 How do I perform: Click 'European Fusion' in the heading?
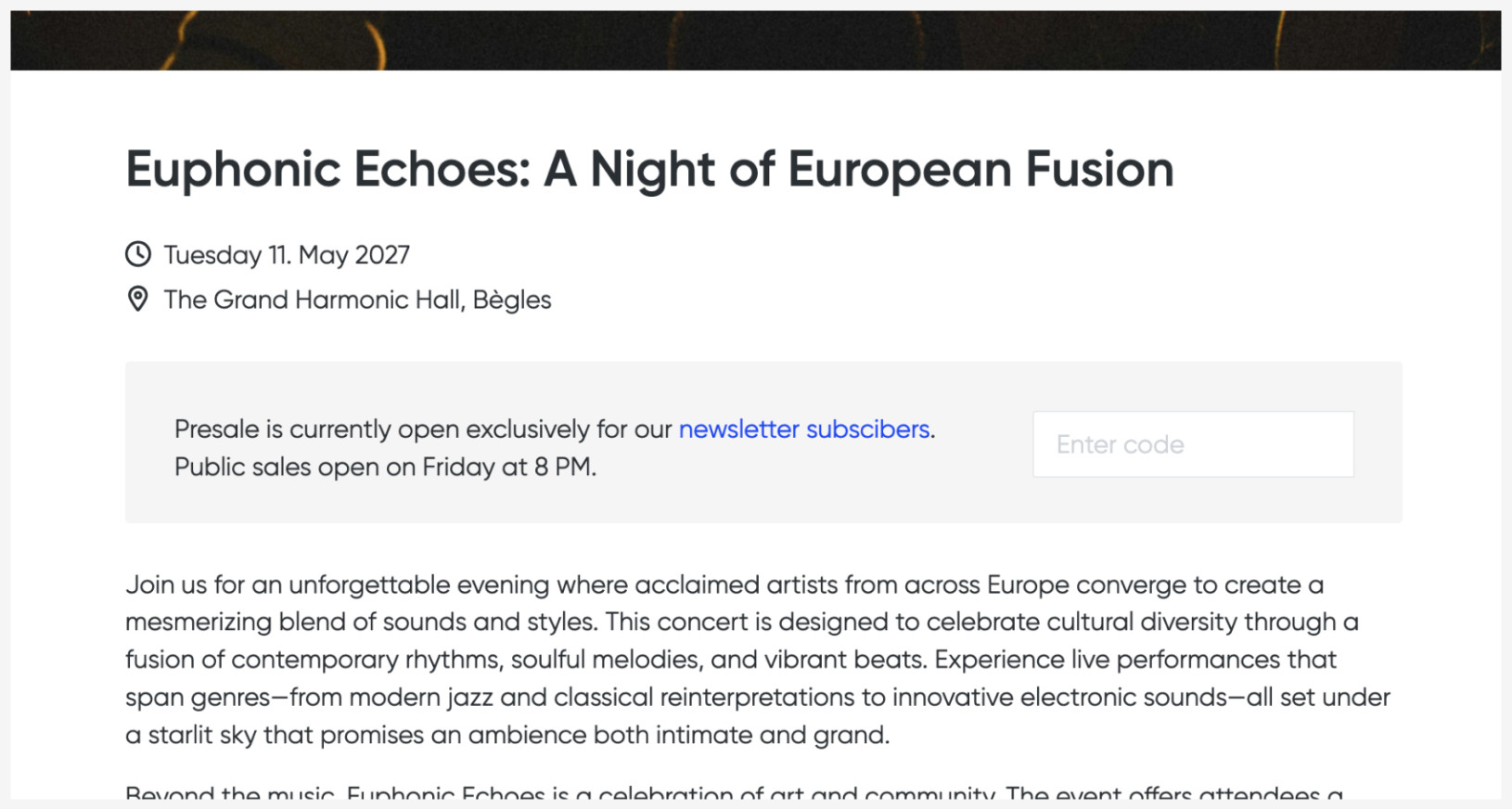click(980, 169)
